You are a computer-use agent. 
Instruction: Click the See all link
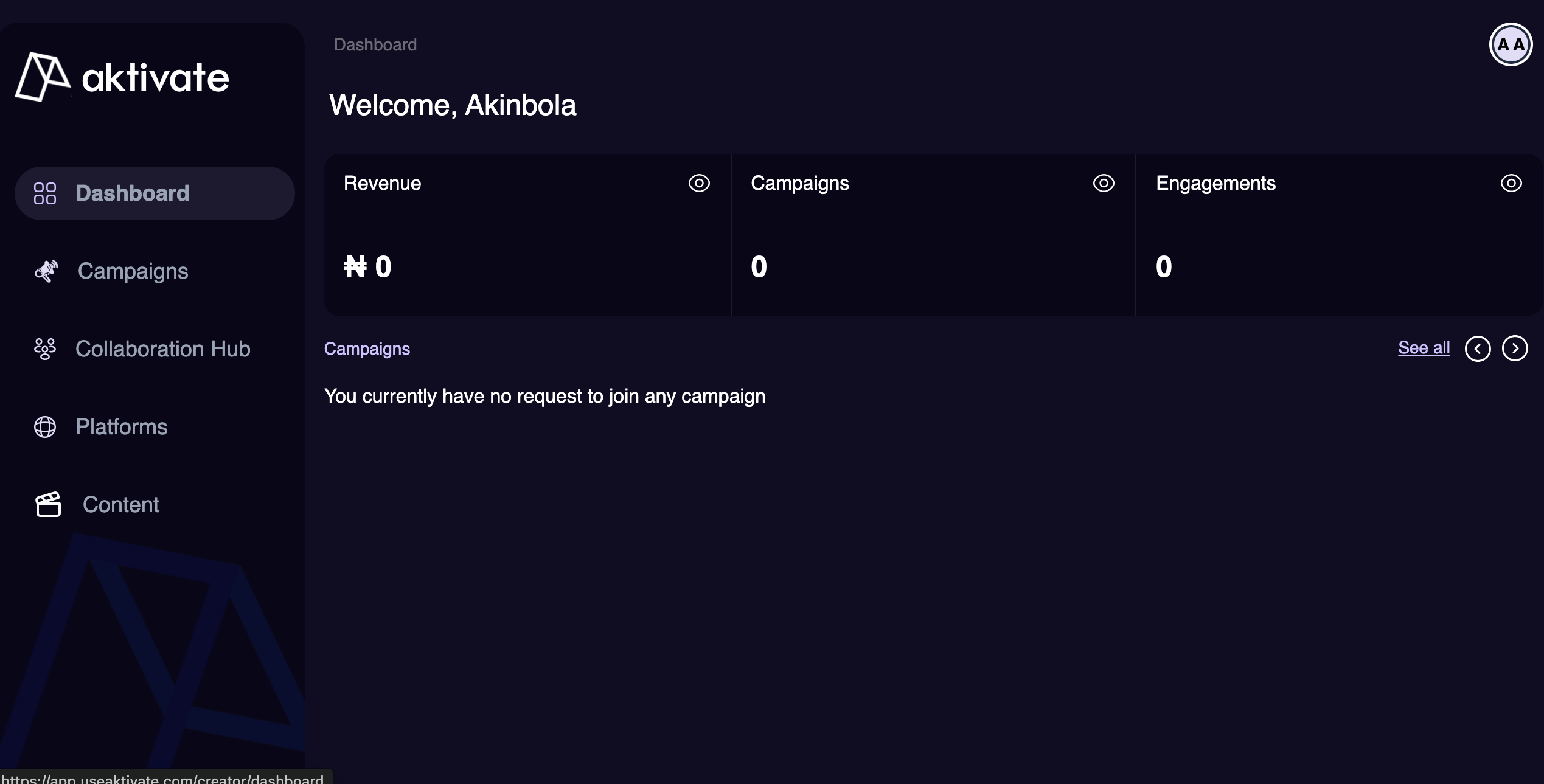pyautogui.click(x=1424, y=347)
